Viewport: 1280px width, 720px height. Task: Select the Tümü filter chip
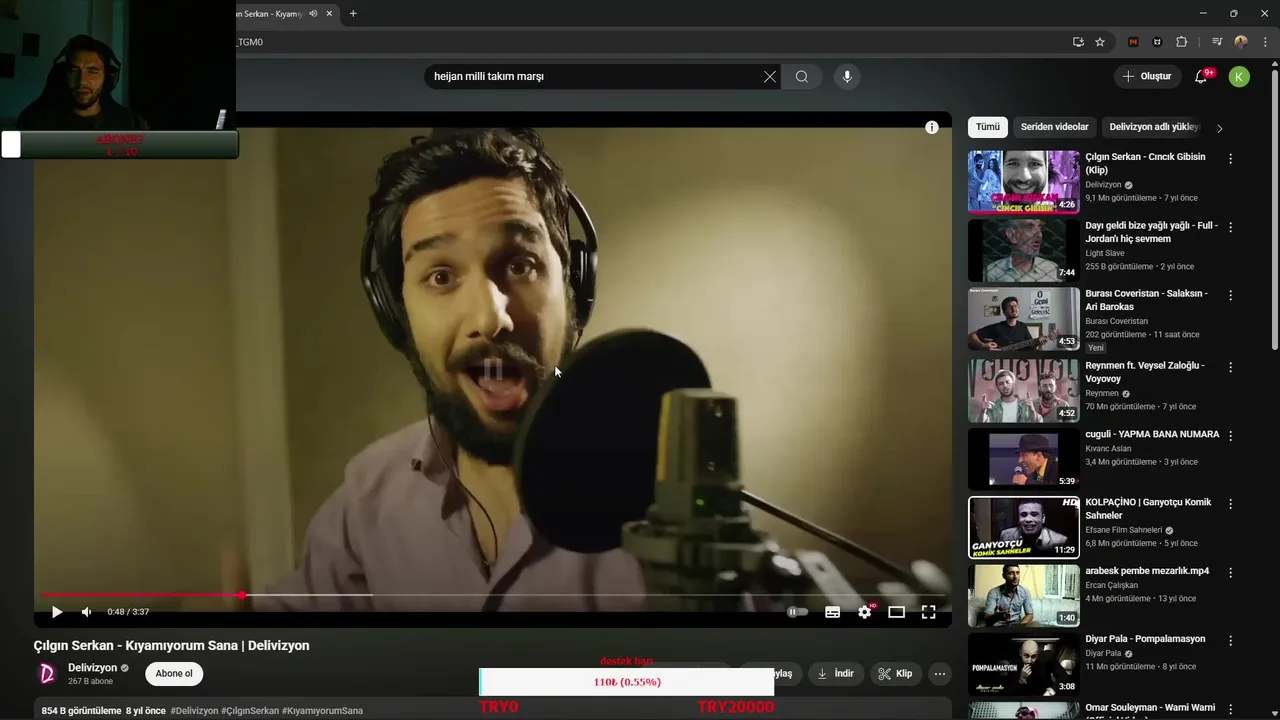988,127
